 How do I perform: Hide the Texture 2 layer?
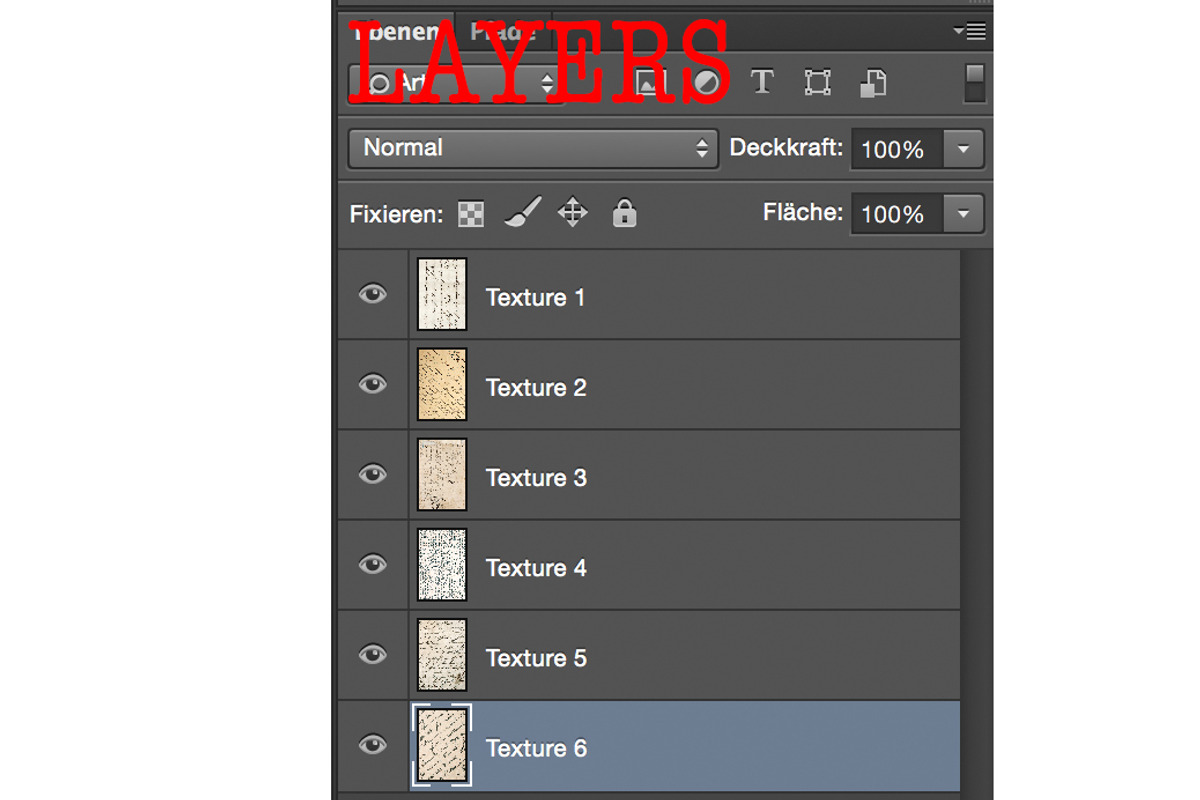tap(373, 384)
